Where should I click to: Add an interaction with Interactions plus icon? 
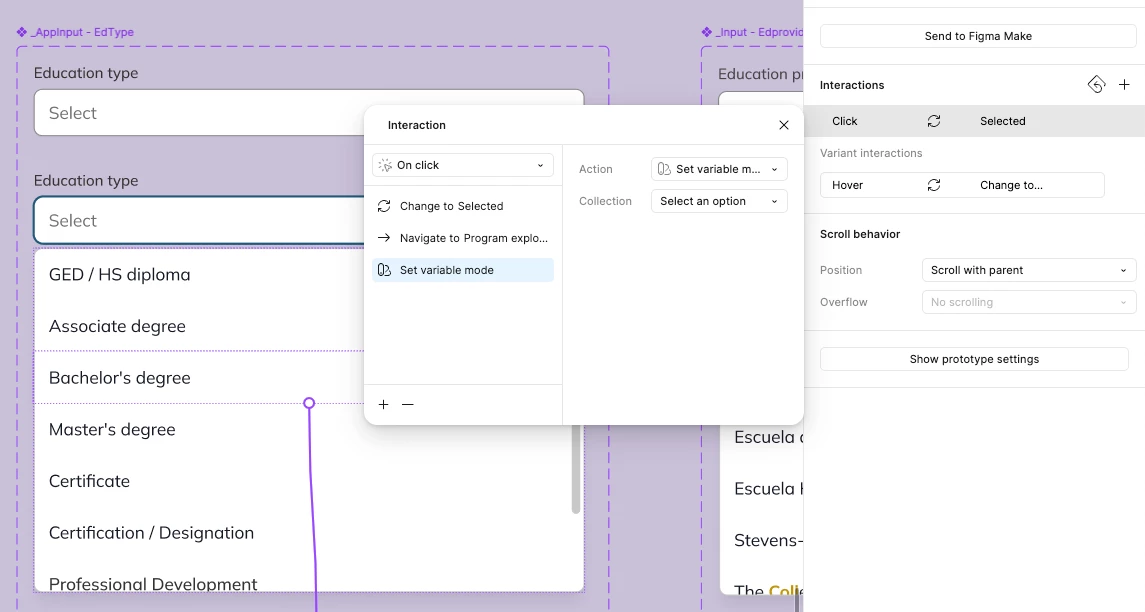point(1124,85)
